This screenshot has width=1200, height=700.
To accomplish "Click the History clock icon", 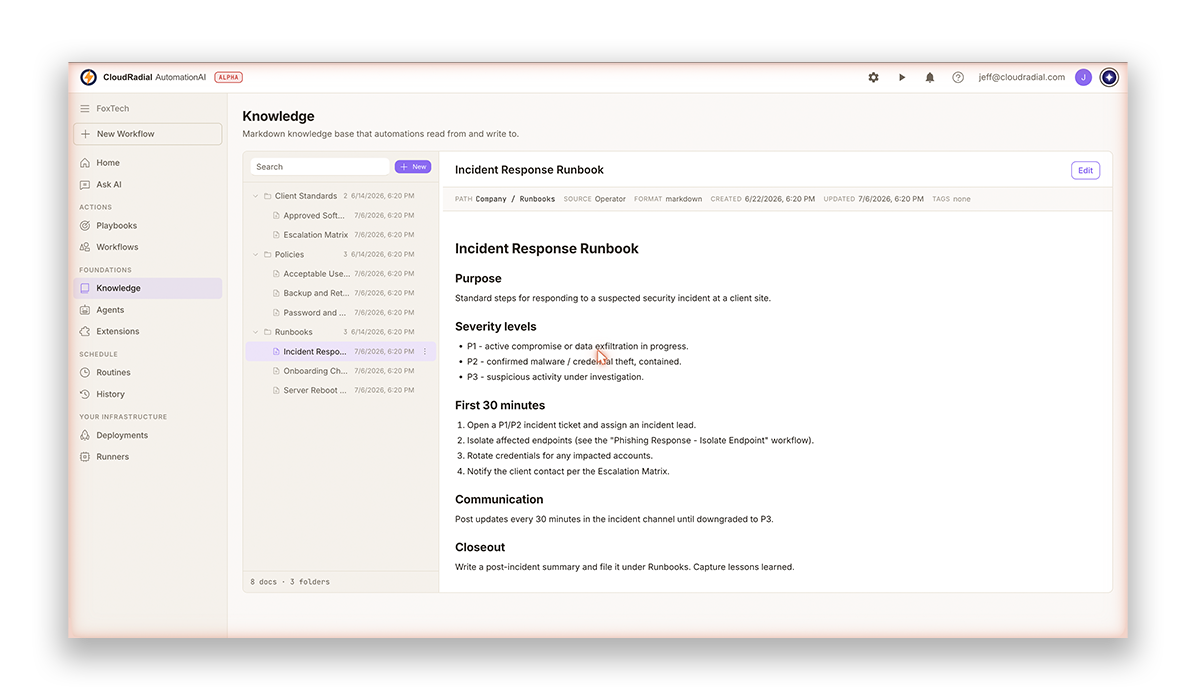I will 85,394.
